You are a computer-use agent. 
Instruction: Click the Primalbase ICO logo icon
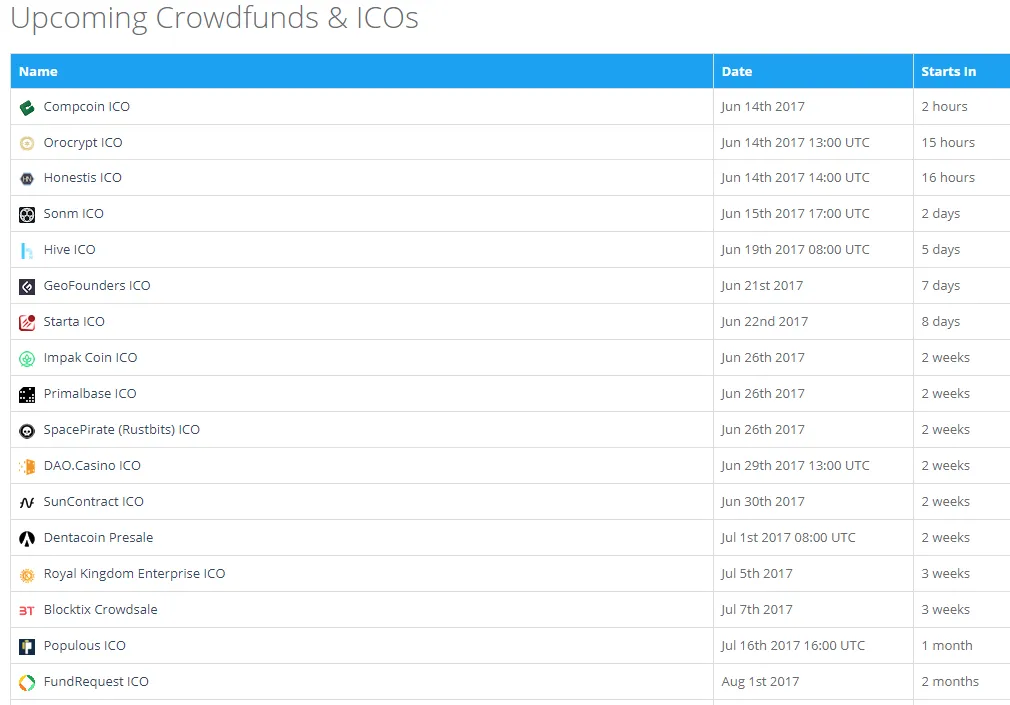pos(27,394)
